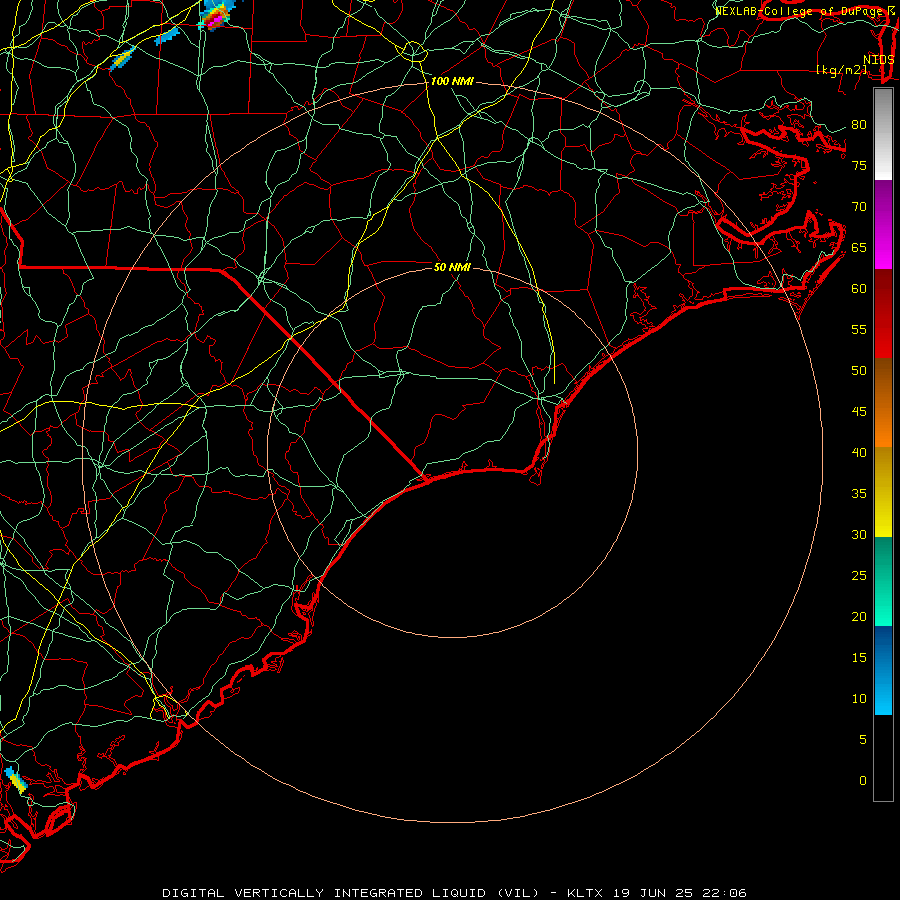
Task: Click the scale value 65
Action: point(859,247)
